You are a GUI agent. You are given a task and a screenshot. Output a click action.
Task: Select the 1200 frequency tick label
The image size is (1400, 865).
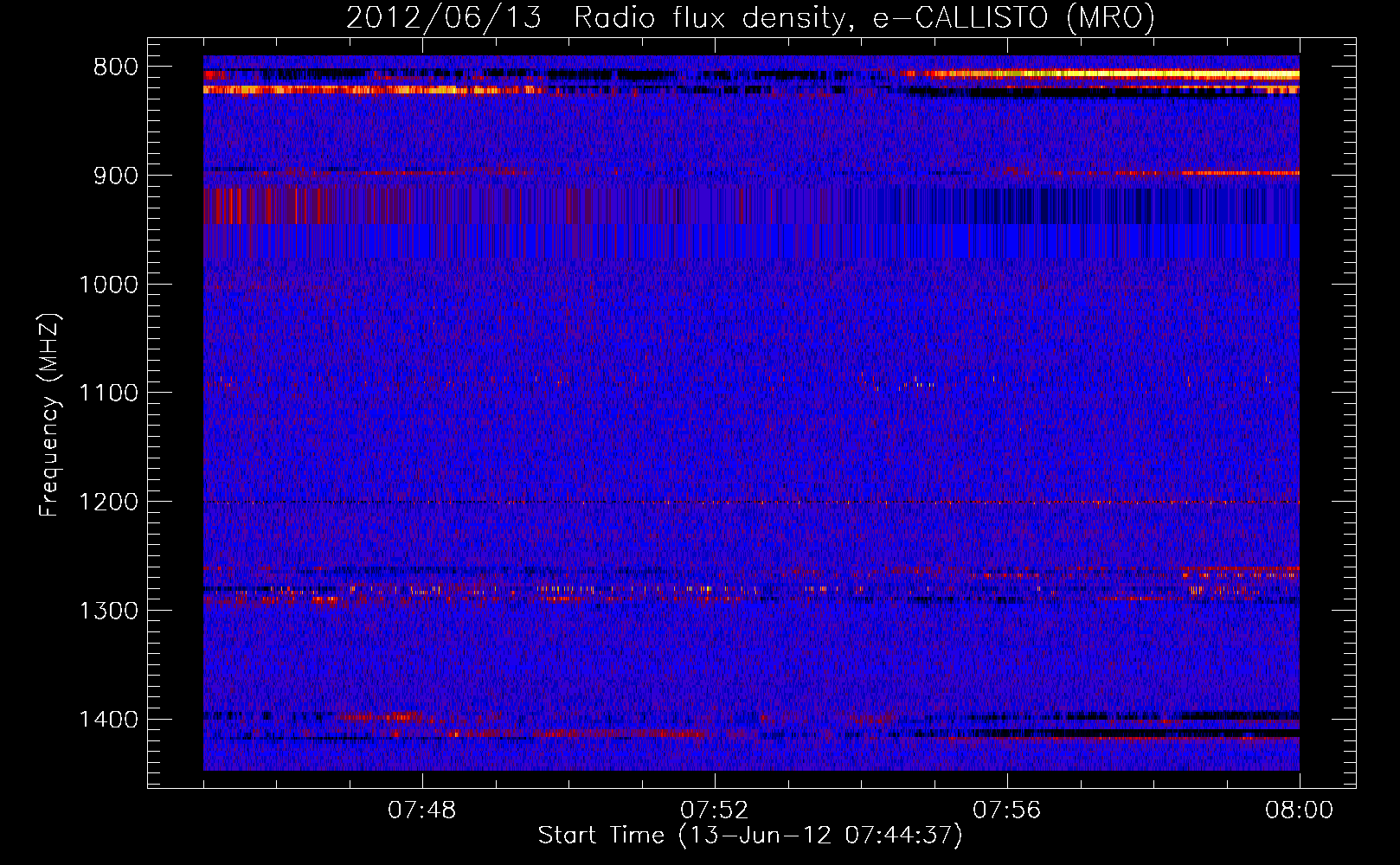click(x=109, y=502)
